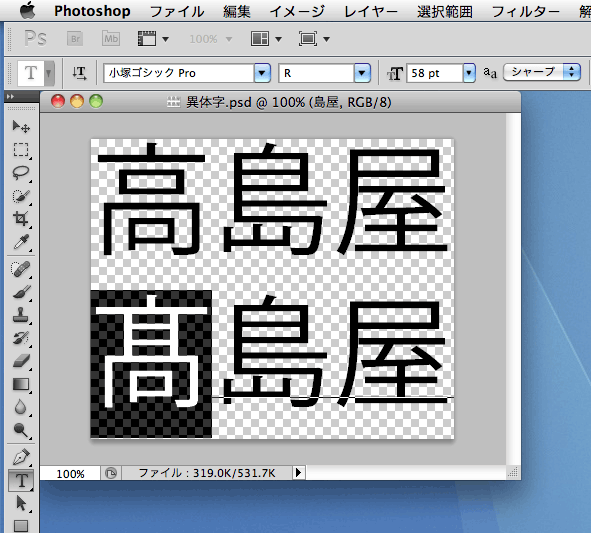This screenshot has height=533, width=591.
Task: Open the ファイル menu
Action: (x=177, y=12)
